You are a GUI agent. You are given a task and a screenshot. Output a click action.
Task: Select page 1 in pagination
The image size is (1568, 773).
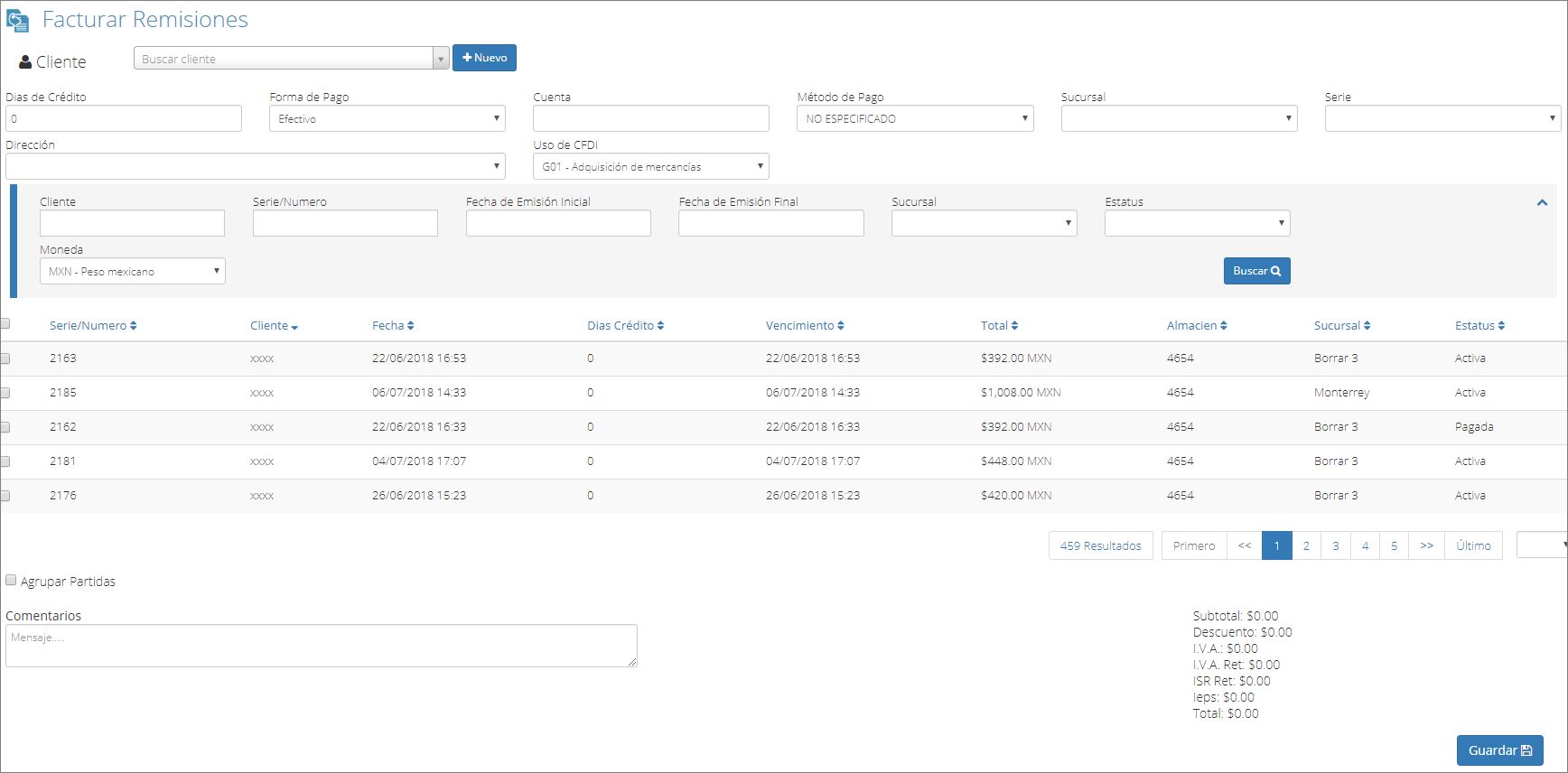point(1277,545)
